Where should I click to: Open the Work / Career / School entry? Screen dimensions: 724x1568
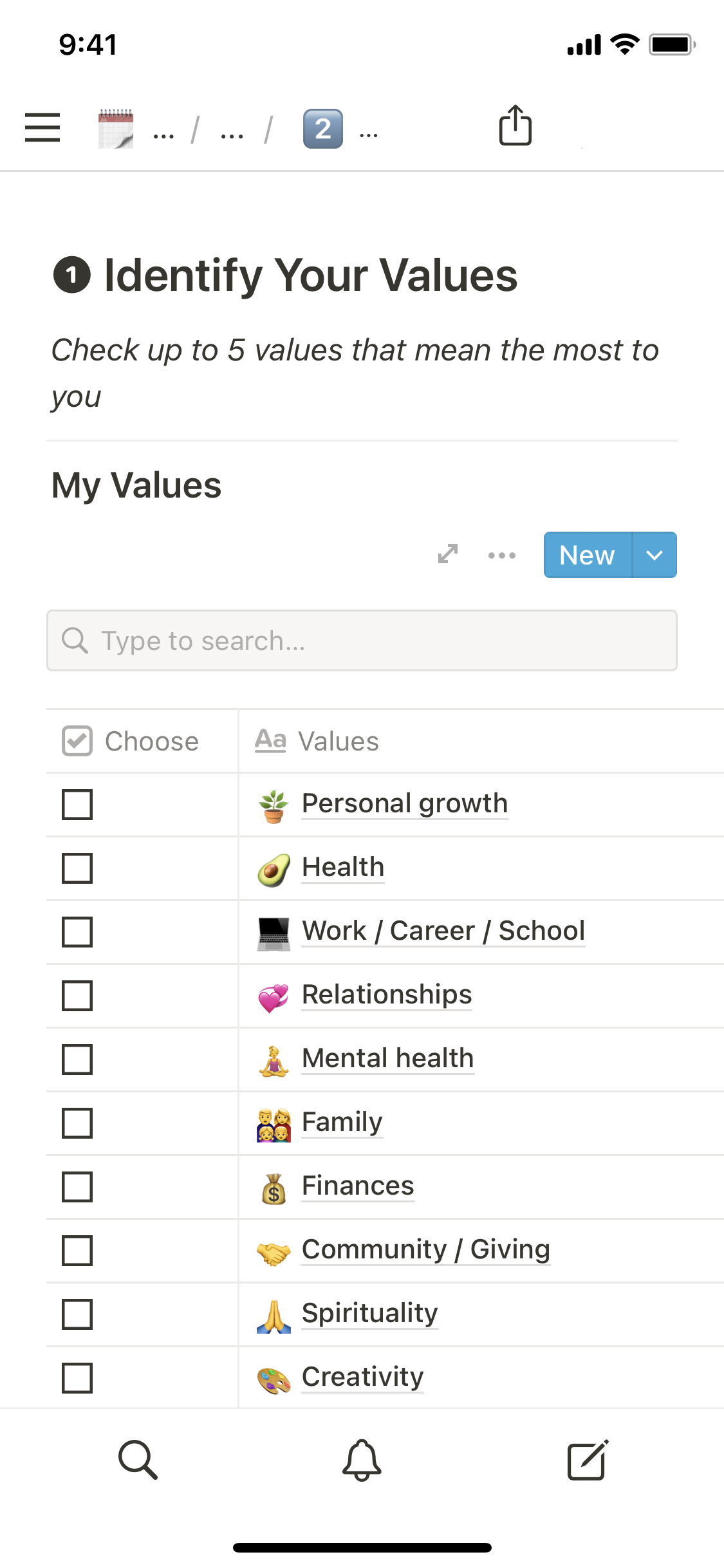click(x=443, y=931)
